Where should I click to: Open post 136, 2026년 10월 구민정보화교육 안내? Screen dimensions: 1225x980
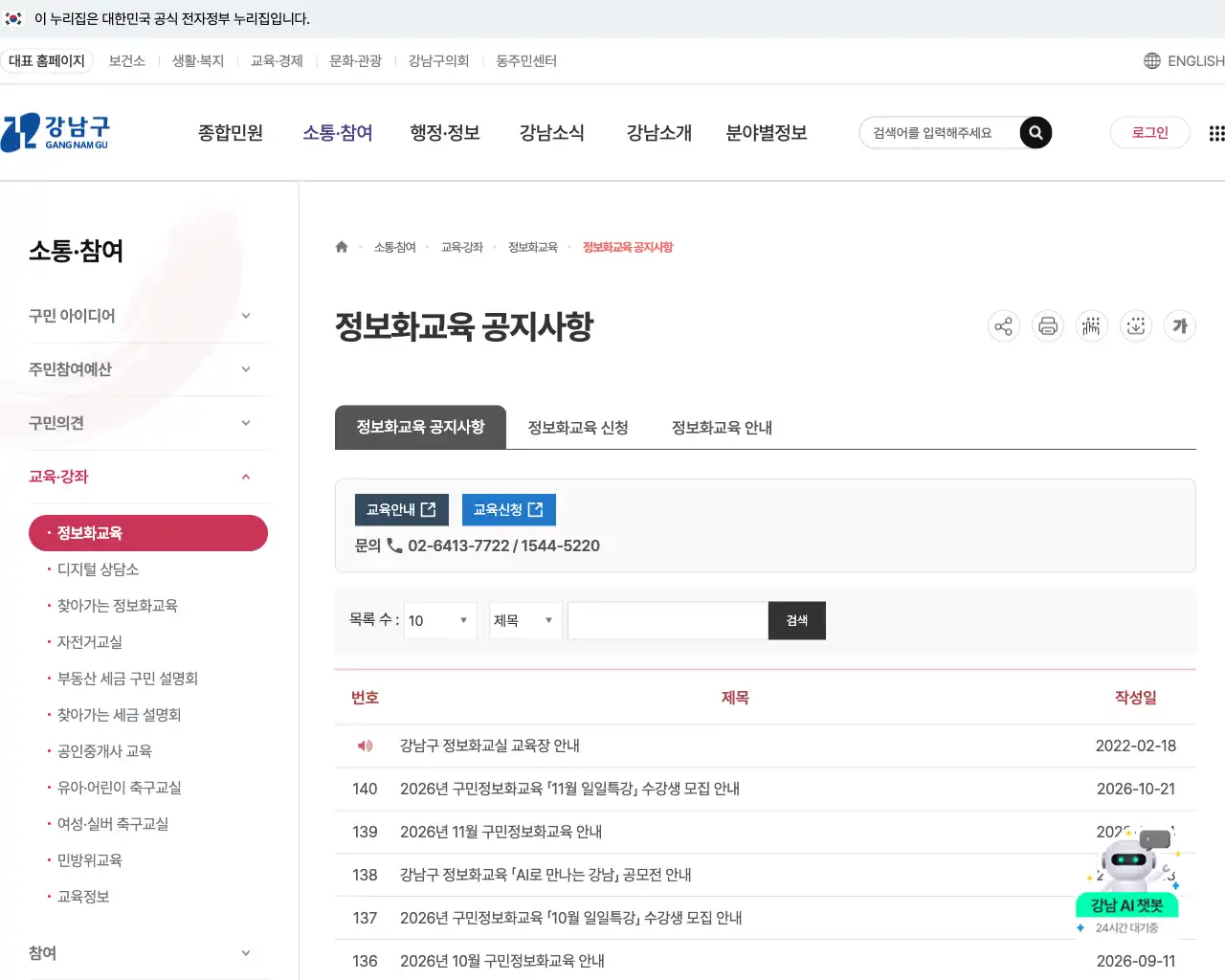pos(502,961)
